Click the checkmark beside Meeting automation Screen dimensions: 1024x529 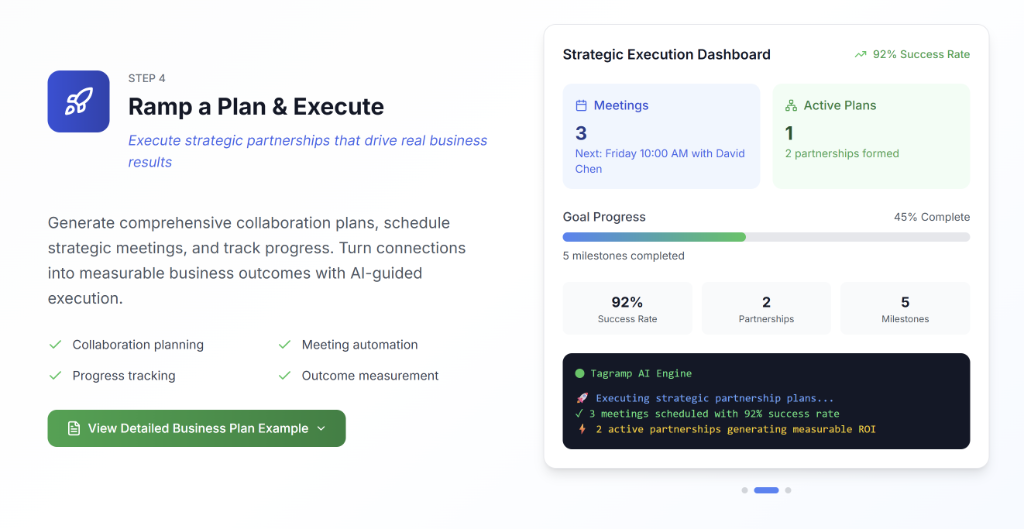pyautogui.click(x=284, y=344)
